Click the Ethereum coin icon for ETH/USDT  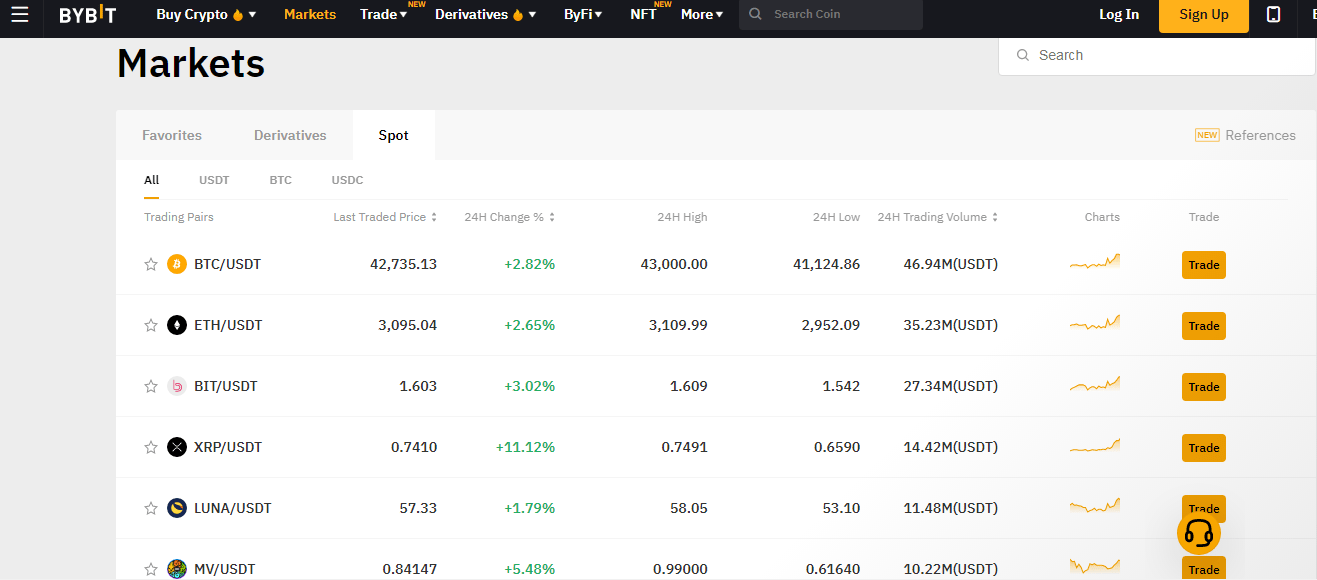click(177, 325)
